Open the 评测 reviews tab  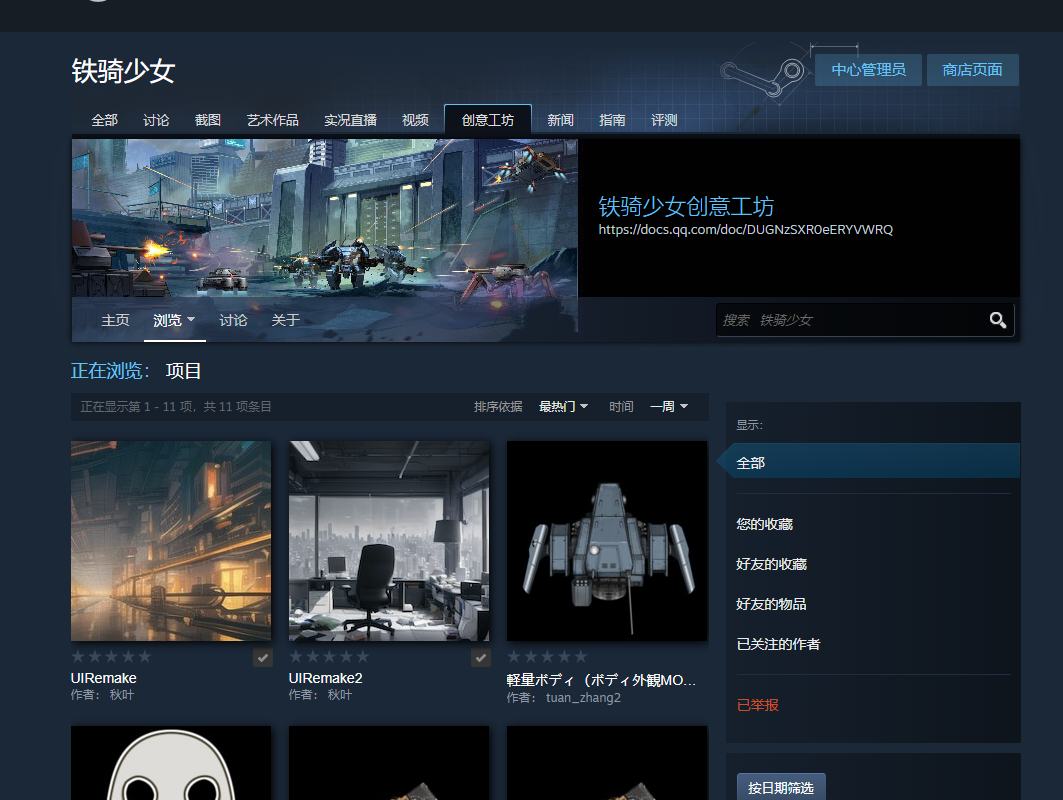pos(664,120)
